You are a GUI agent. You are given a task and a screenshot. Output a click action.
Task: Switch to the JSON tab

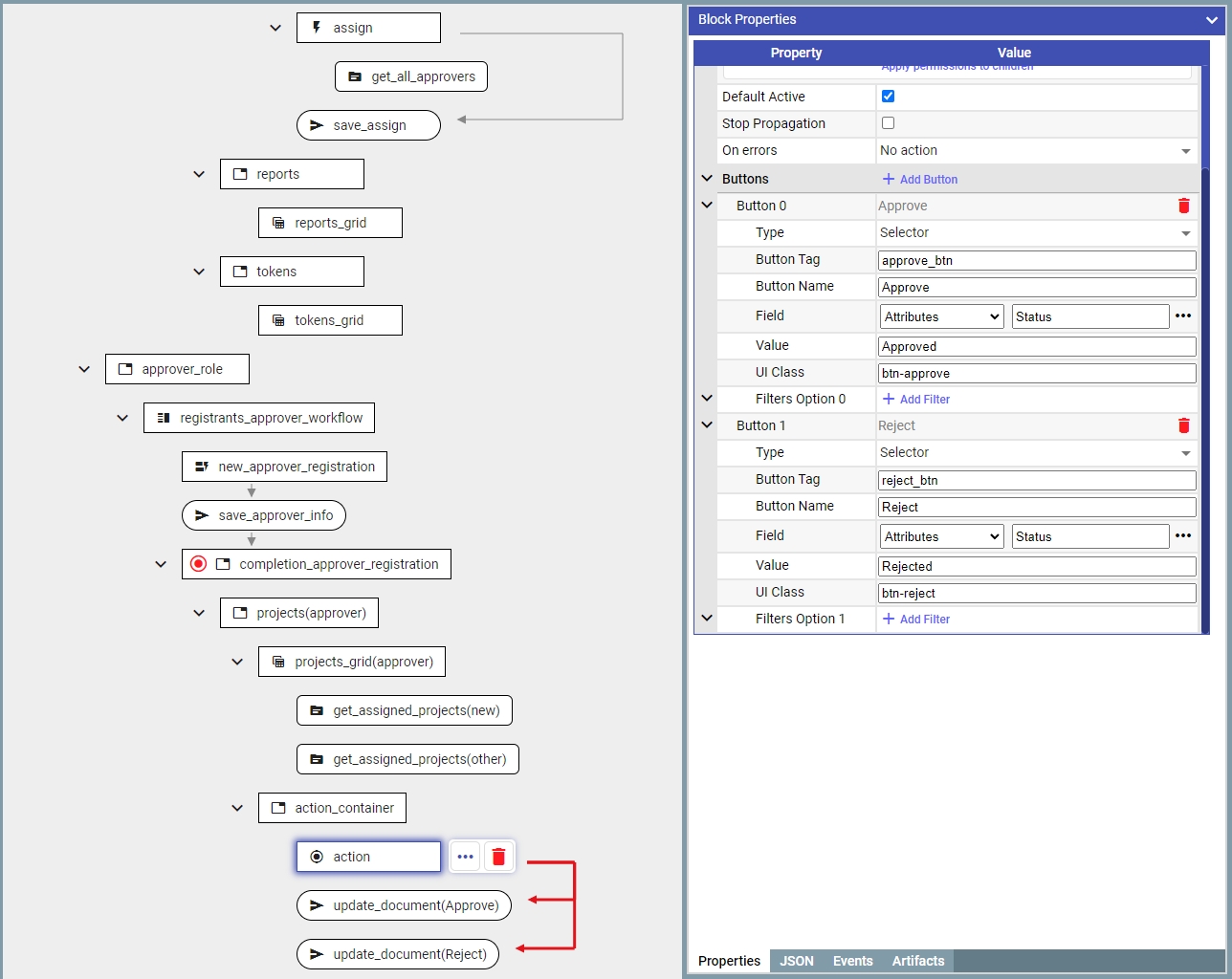point(796,961)
